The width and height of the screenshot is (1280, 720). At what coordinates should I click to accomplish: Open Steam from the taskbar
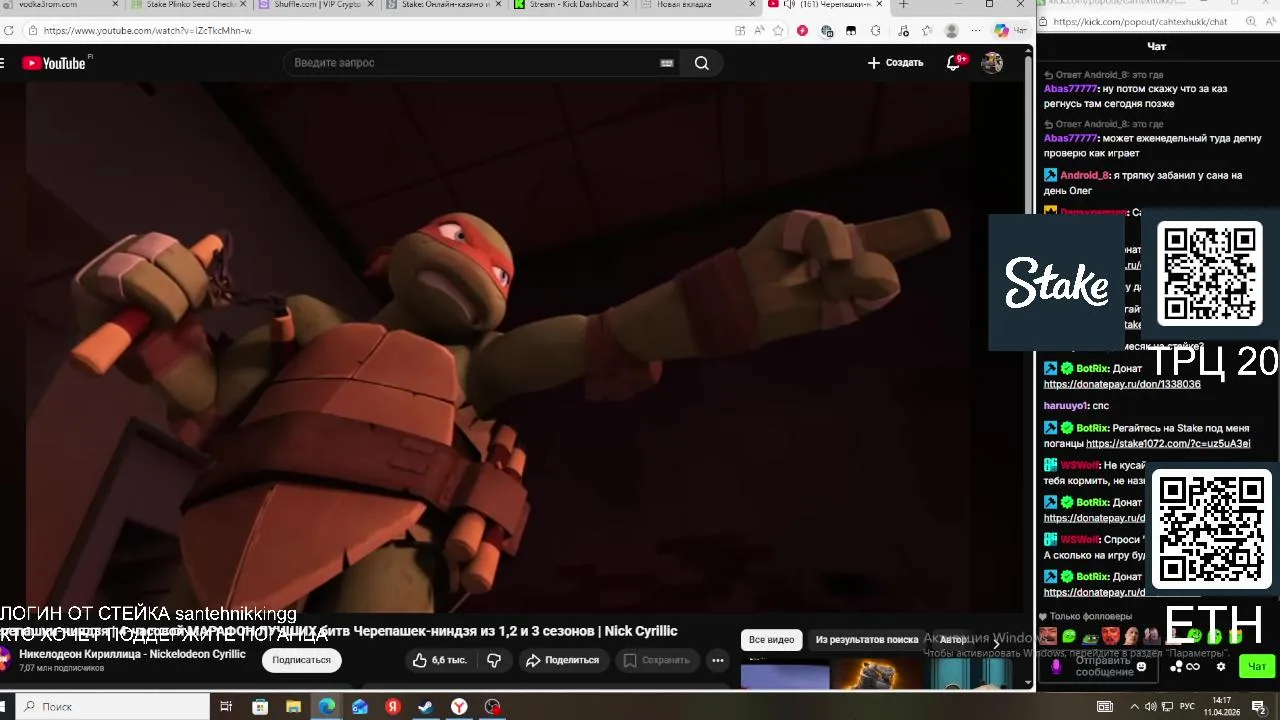pos(425,707)
